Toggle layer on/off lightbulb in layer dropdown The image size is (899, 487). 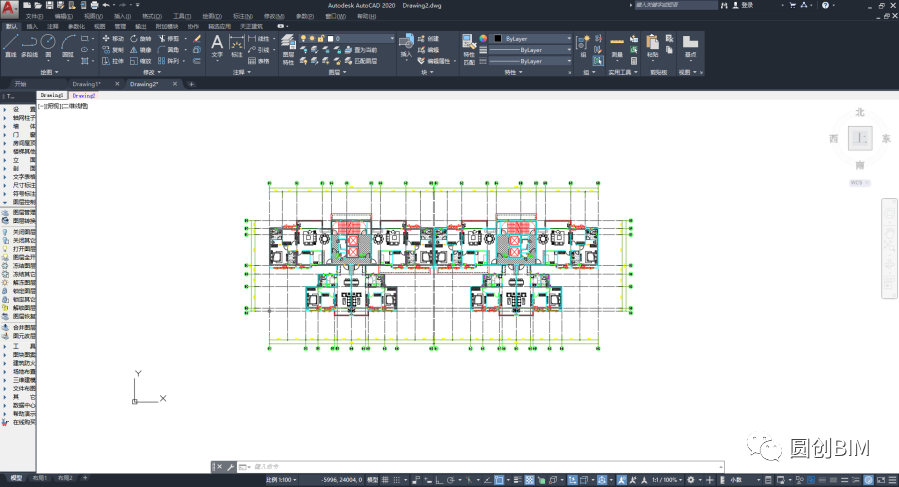point(303,38)
